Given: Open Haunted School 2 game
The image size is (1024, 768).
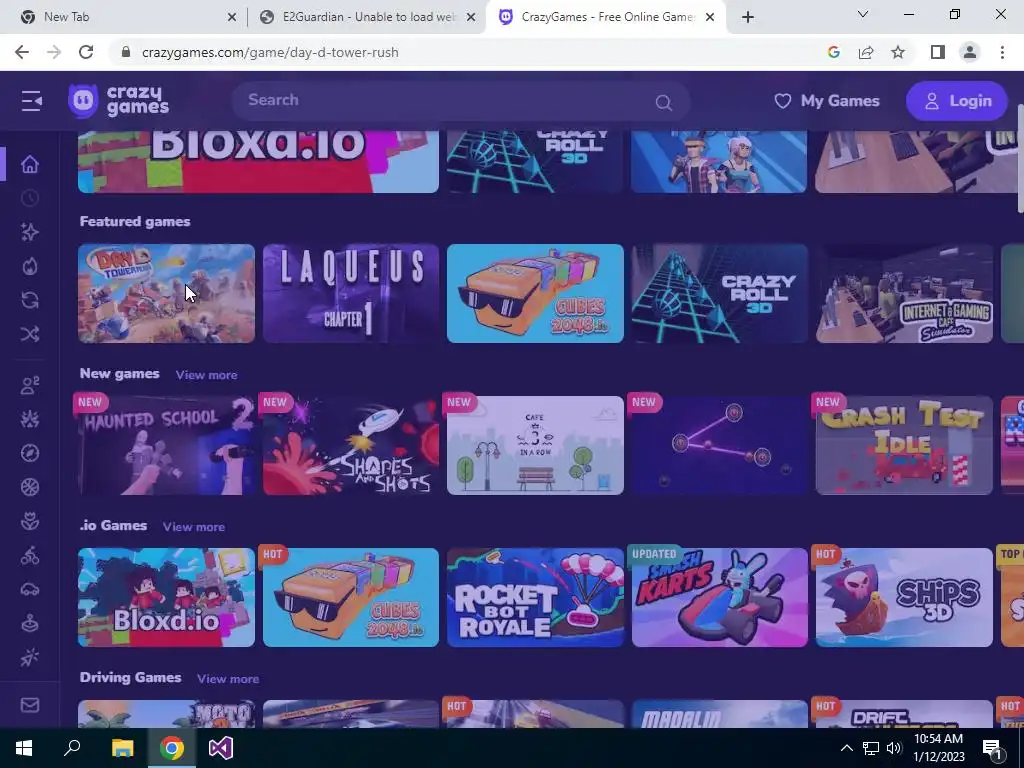Looking at the screenshot, I should point(167,445).
